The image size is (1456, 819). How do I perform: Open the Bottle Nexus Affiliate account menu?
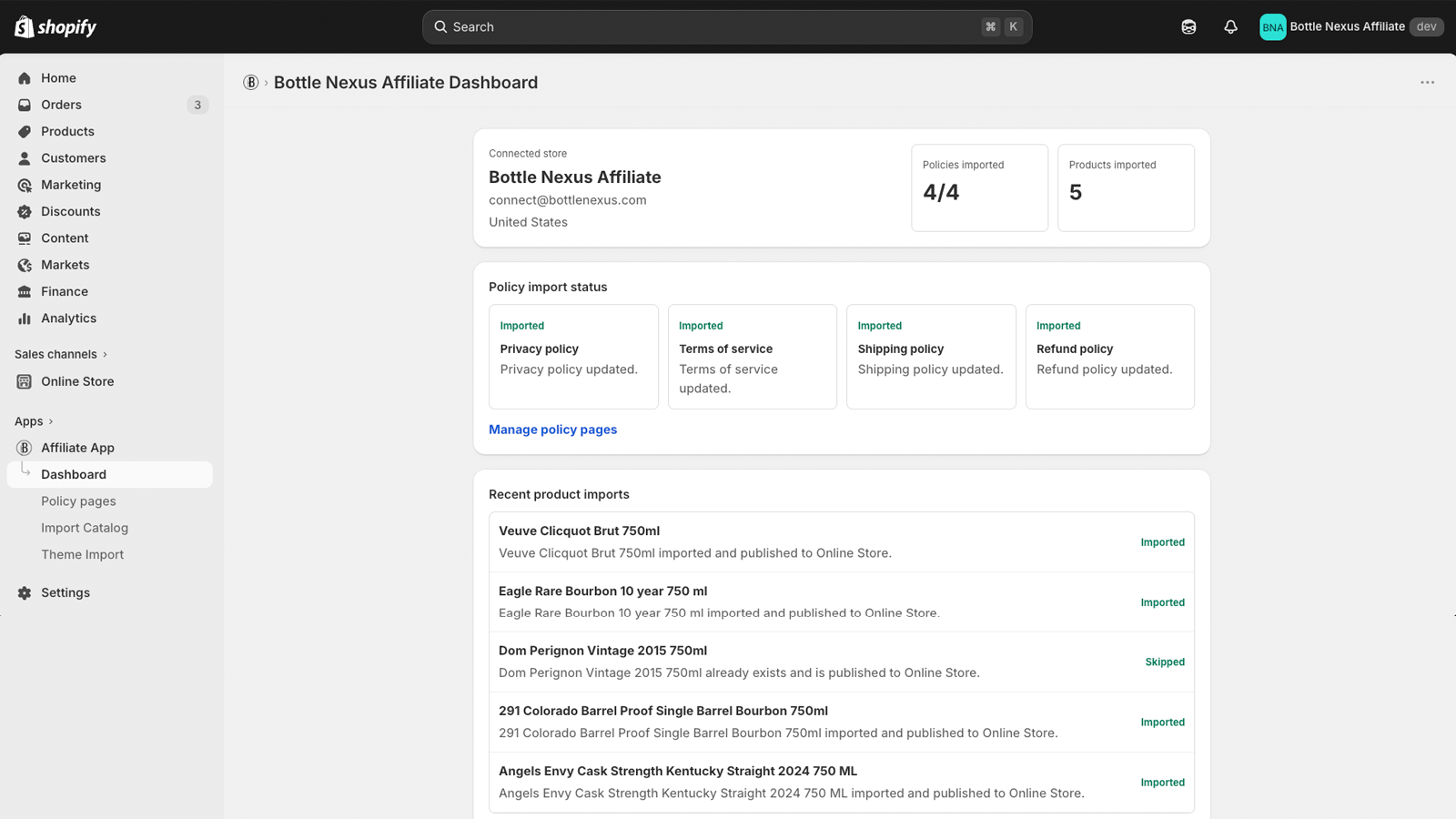(x=1351, y=27)
